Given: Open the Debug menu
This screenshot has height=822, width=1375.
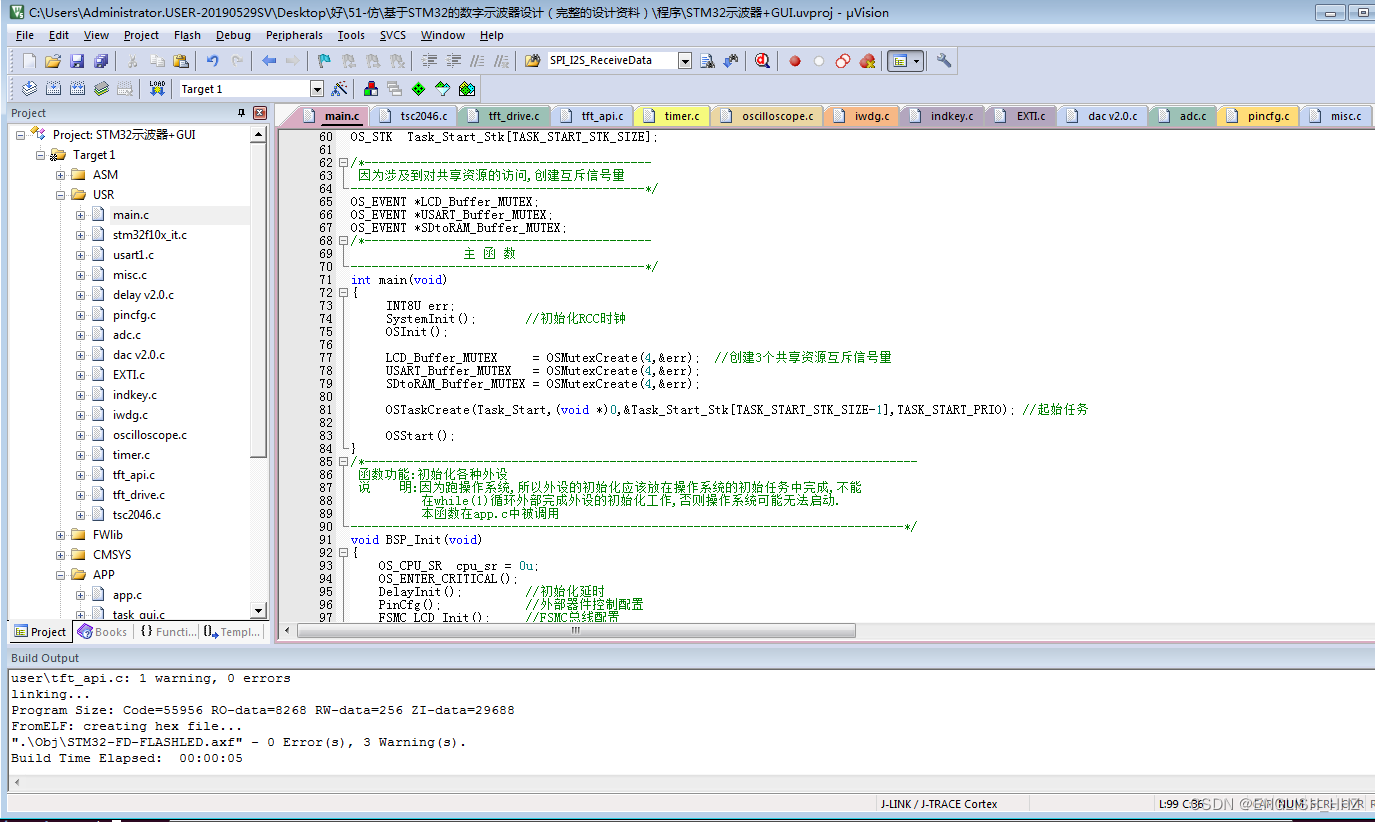Looking at the screenshot, I should 233,35.
